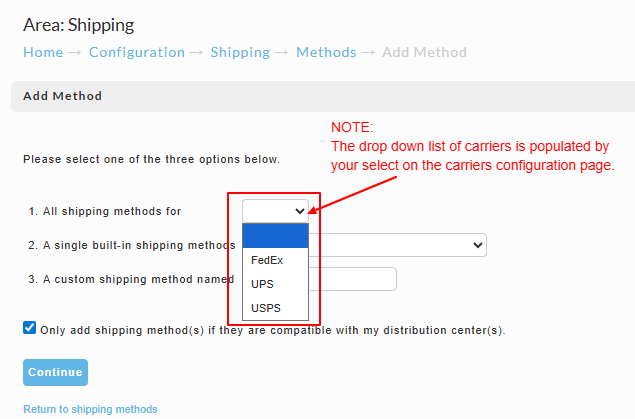Click the red NOTE annotation text

pos(473,147)
